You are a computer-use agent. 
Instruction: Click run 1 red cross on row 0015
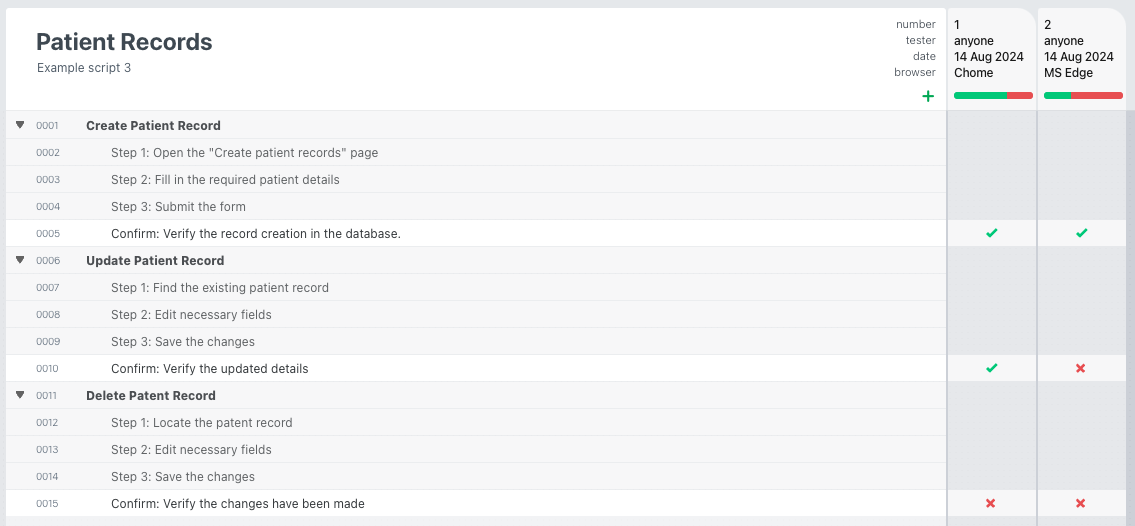pos(991,503)
